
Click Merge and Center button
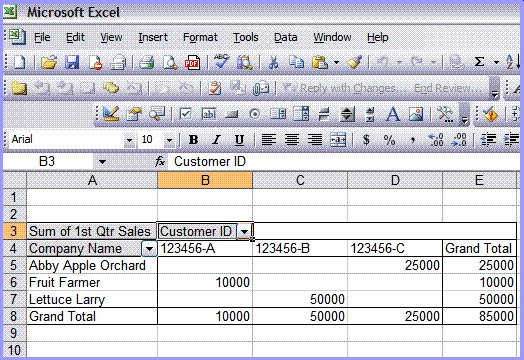click(338, 139)
